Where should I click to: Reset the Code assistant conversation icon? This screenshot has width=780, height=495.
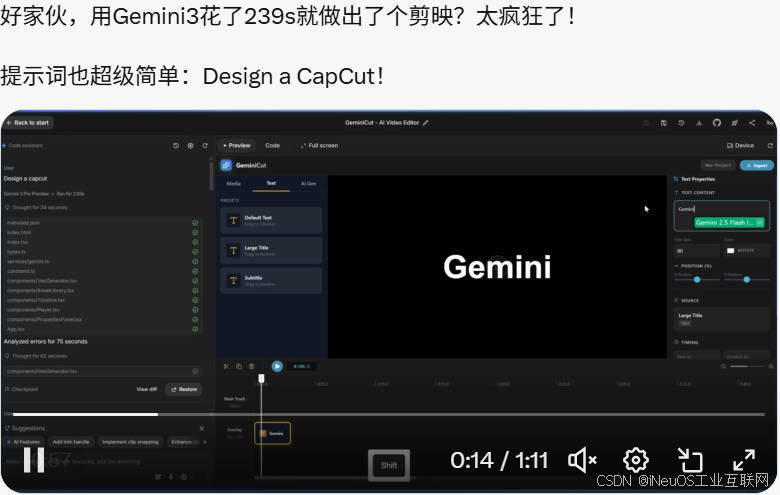pos(205,145)
